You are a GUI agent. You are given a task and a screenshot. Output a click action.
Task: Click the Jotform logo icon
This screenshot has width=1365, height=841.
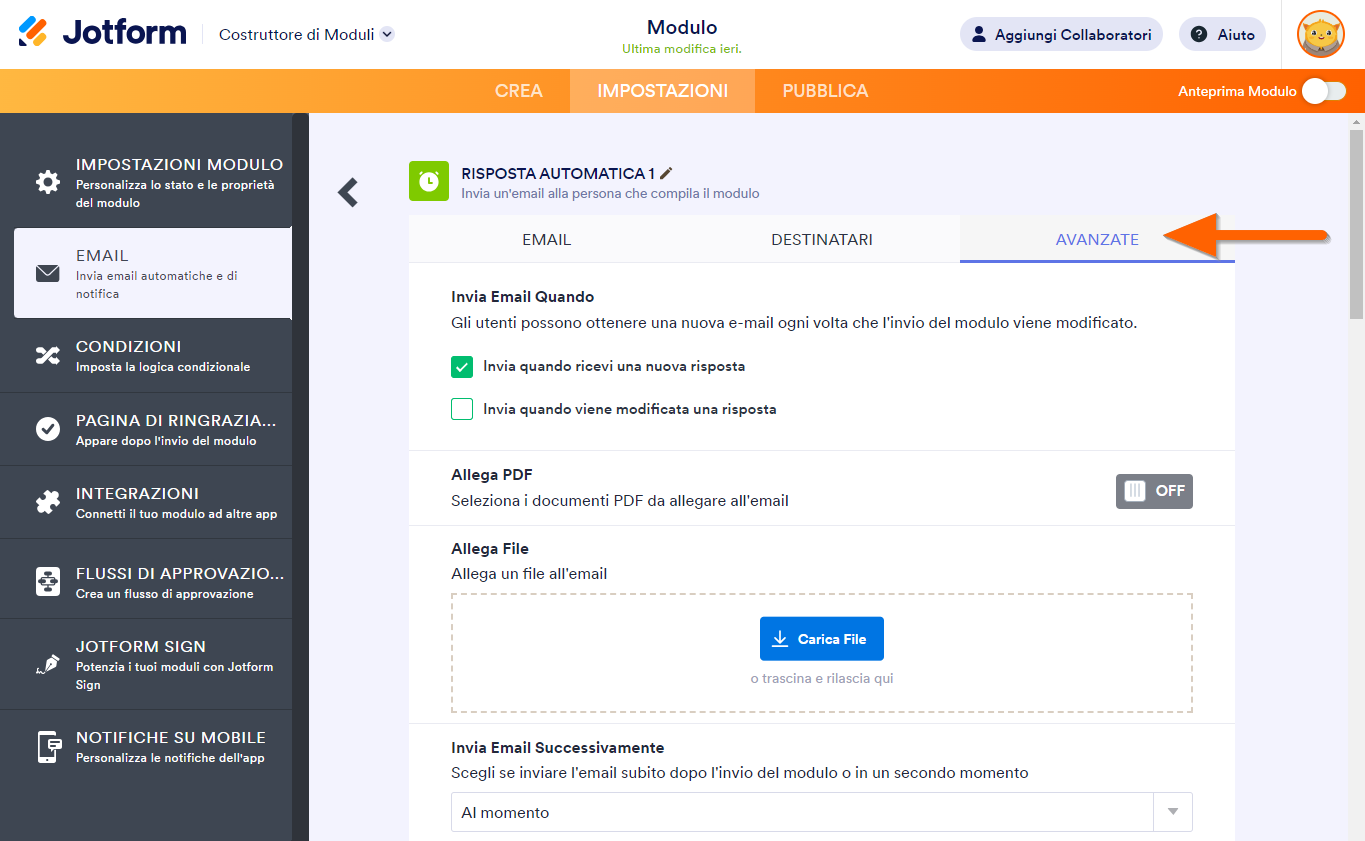[x=33, y=33]
